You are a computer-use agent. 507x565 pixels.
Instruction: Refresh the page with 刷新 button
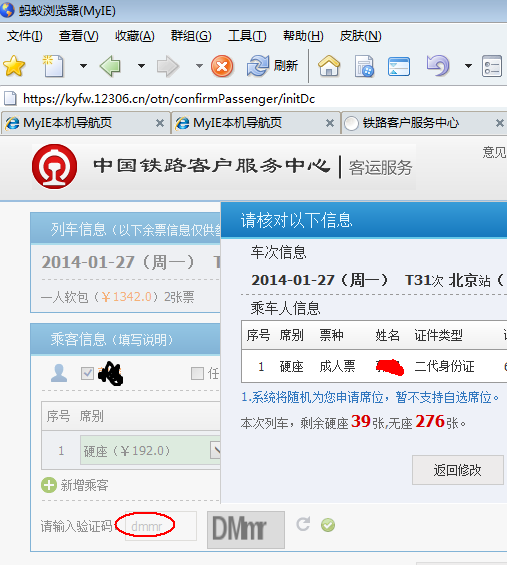(x=272, y=66)
